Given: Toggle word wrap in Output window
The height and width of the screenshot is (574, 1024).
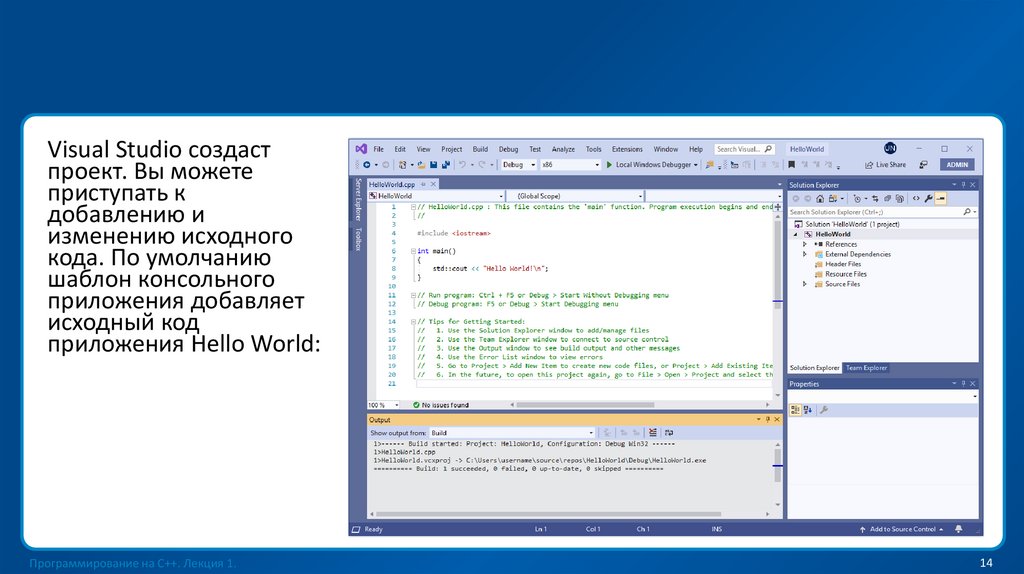Looking at the screenshot, I should [668, 433].
